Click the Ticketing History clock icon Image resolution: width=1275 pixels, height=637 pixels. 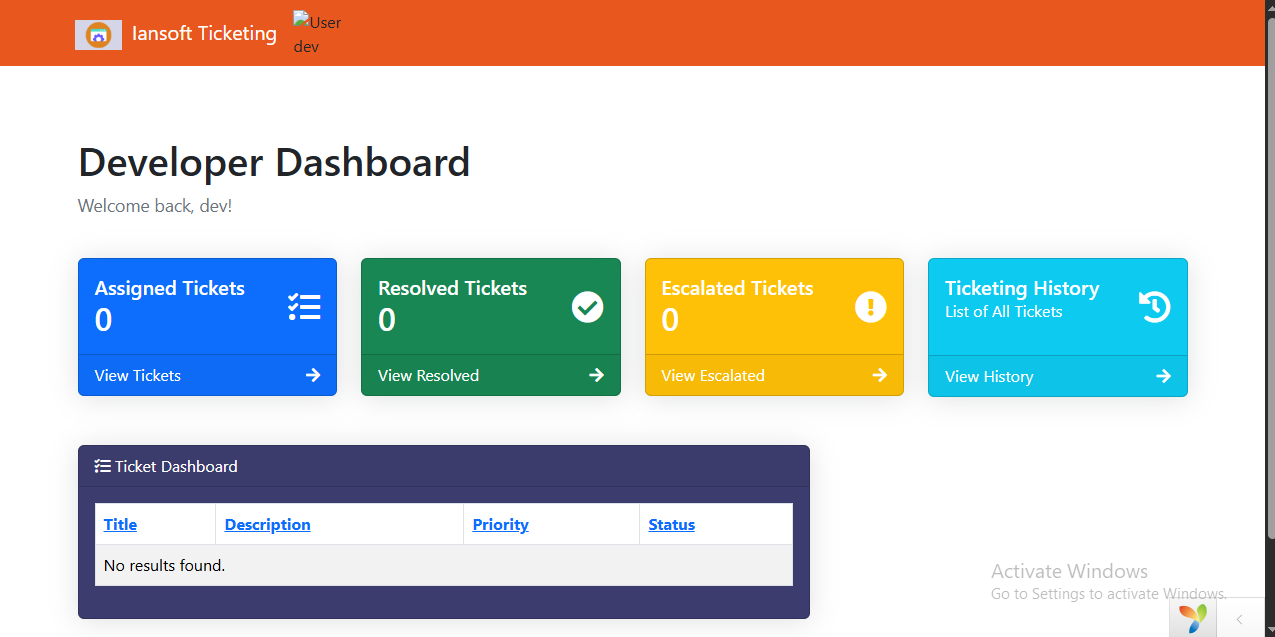tap(1155, 306)
